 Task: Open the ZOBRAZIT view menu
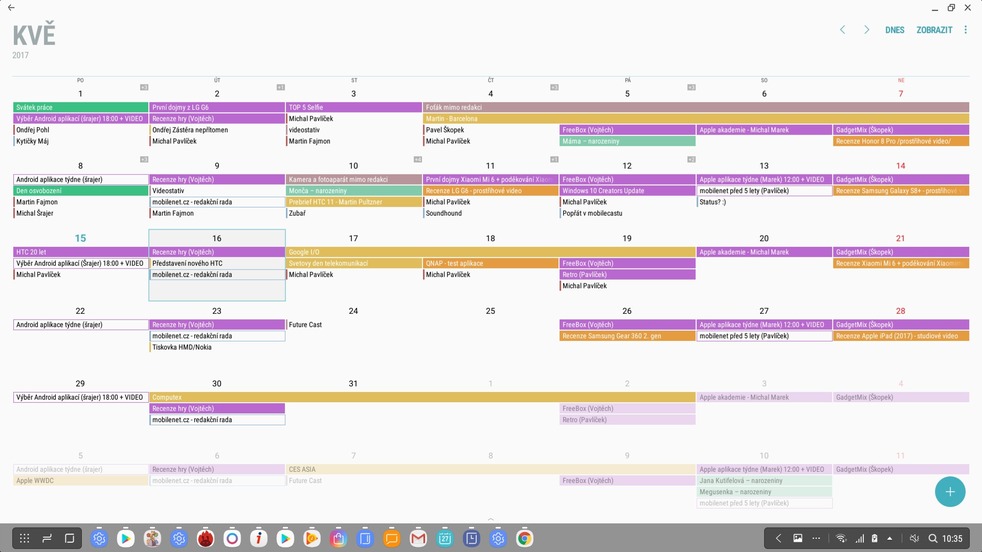[934, 30]
